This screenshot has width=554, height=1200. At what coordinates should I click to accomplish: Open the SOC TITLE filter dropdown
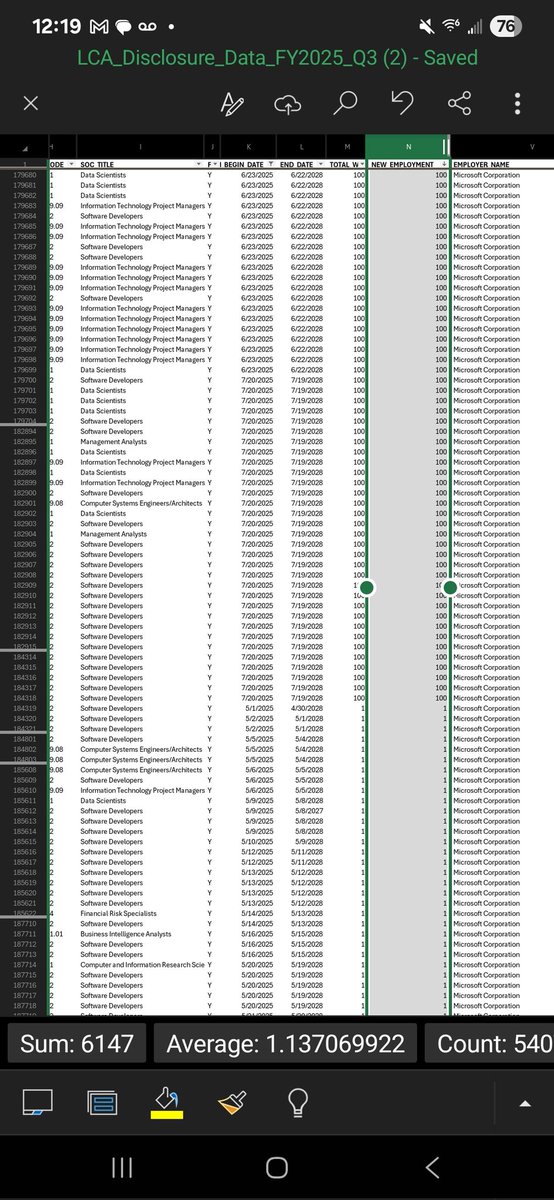[x=200, y=164]
